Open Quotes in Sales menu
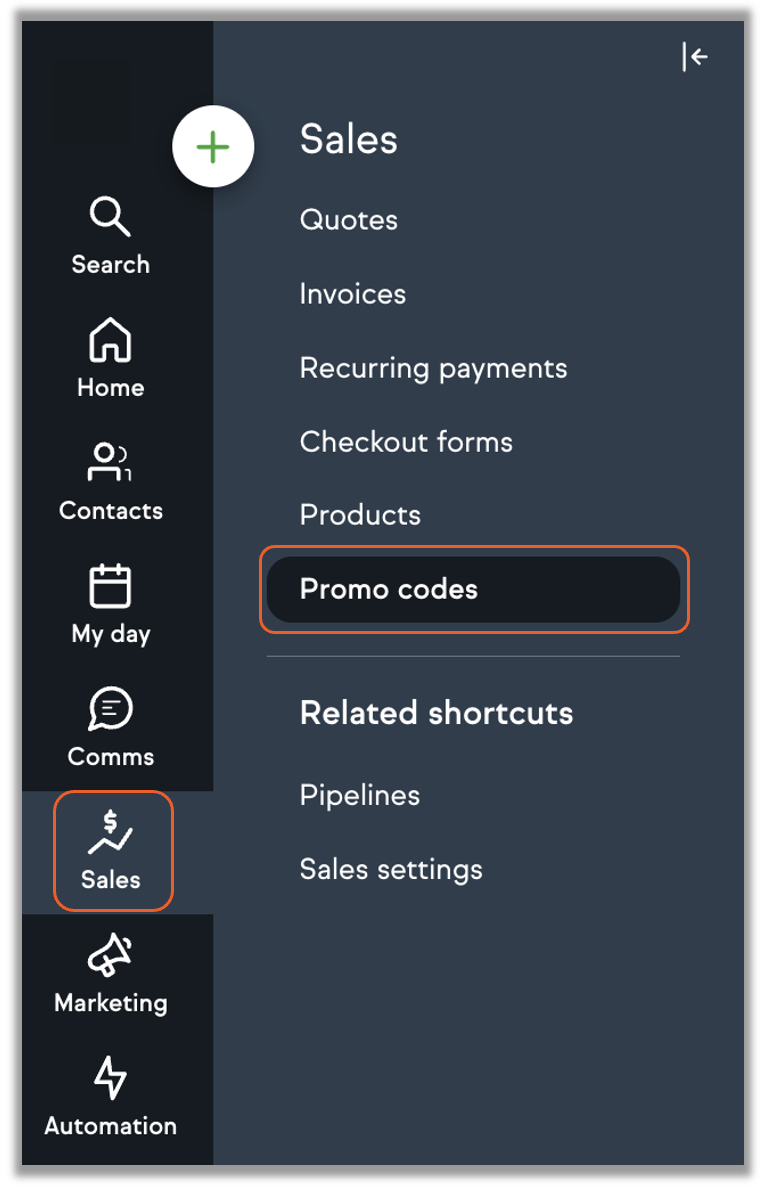Viewport: 762px width, 1192px height. (x=349, y=220)
